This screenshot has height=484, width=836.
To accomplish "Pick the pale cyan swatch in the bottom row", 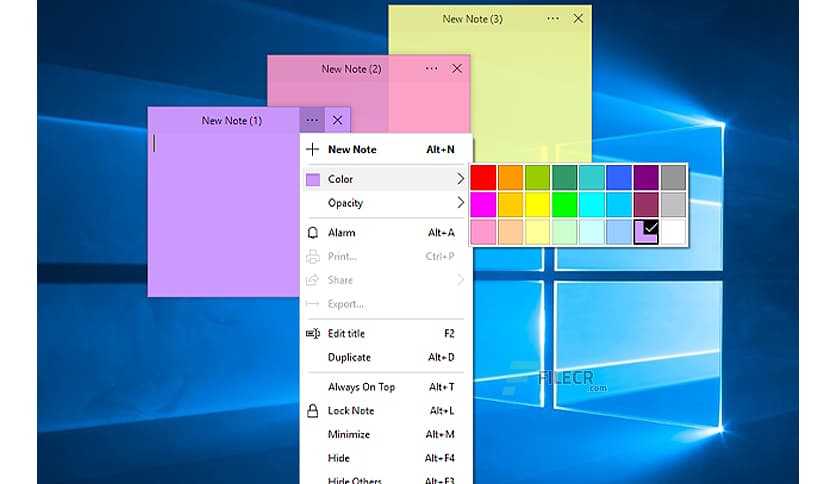I will 592,232.
